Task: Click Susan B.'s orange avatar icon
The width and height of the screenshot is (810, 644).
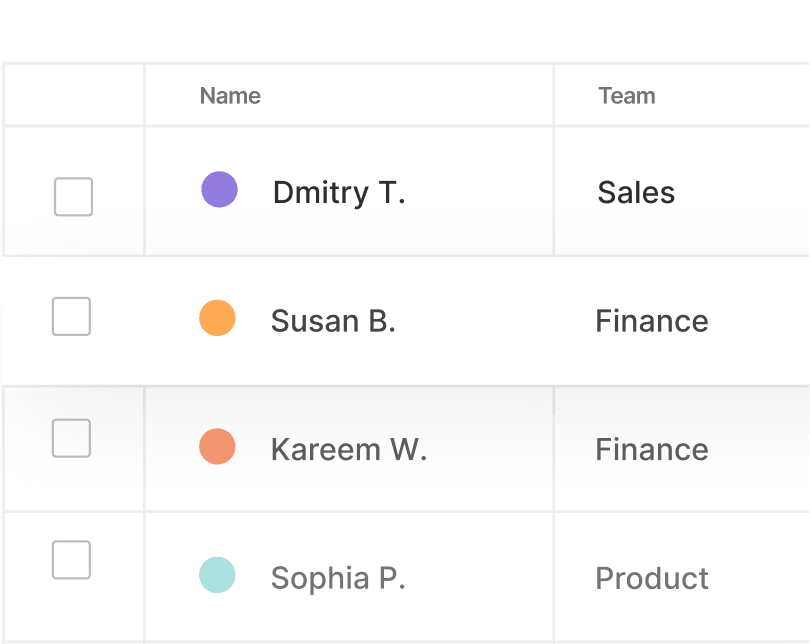Action: point(217,318)
